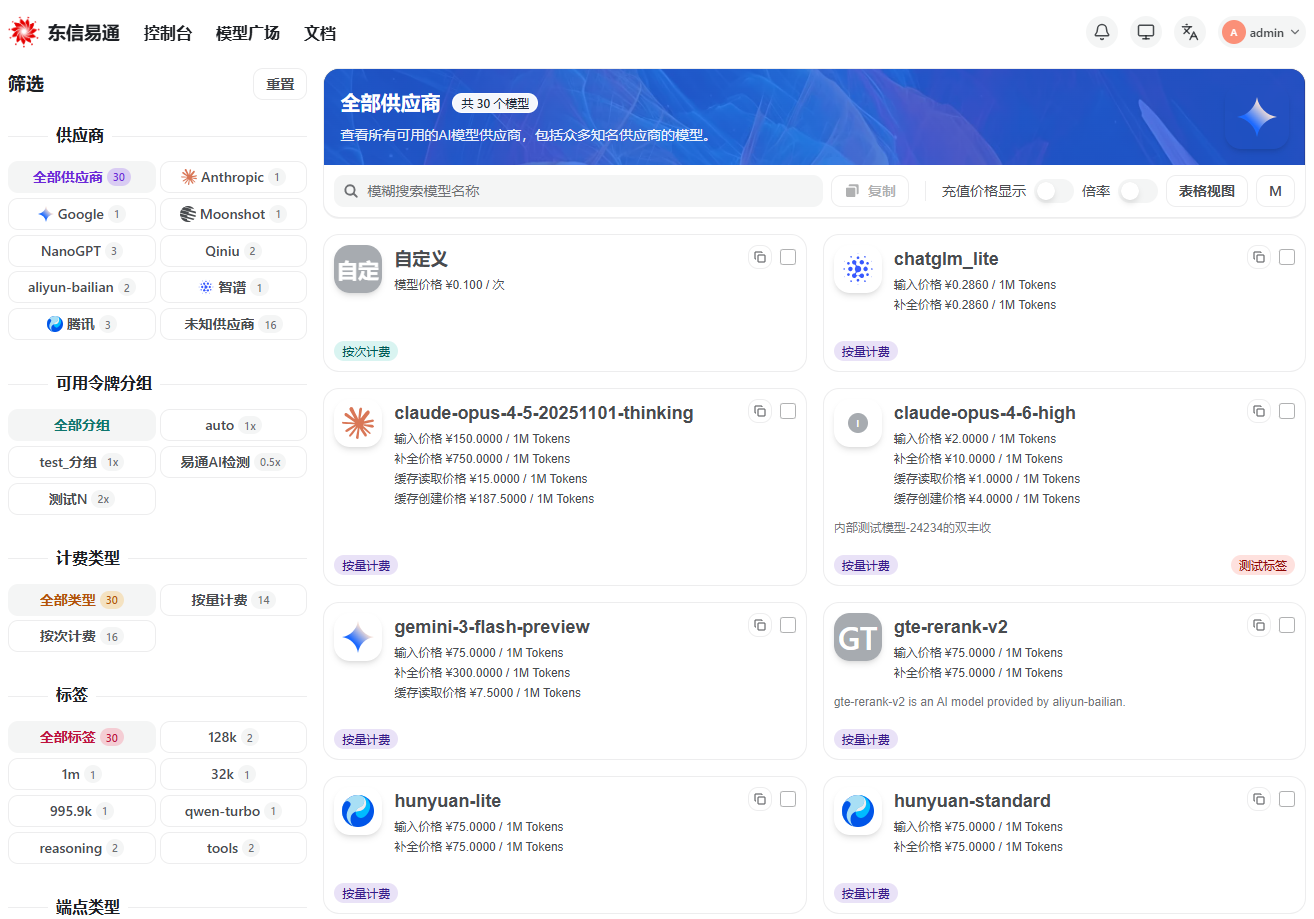Filter by Moonshot vendor

point(233,214)
